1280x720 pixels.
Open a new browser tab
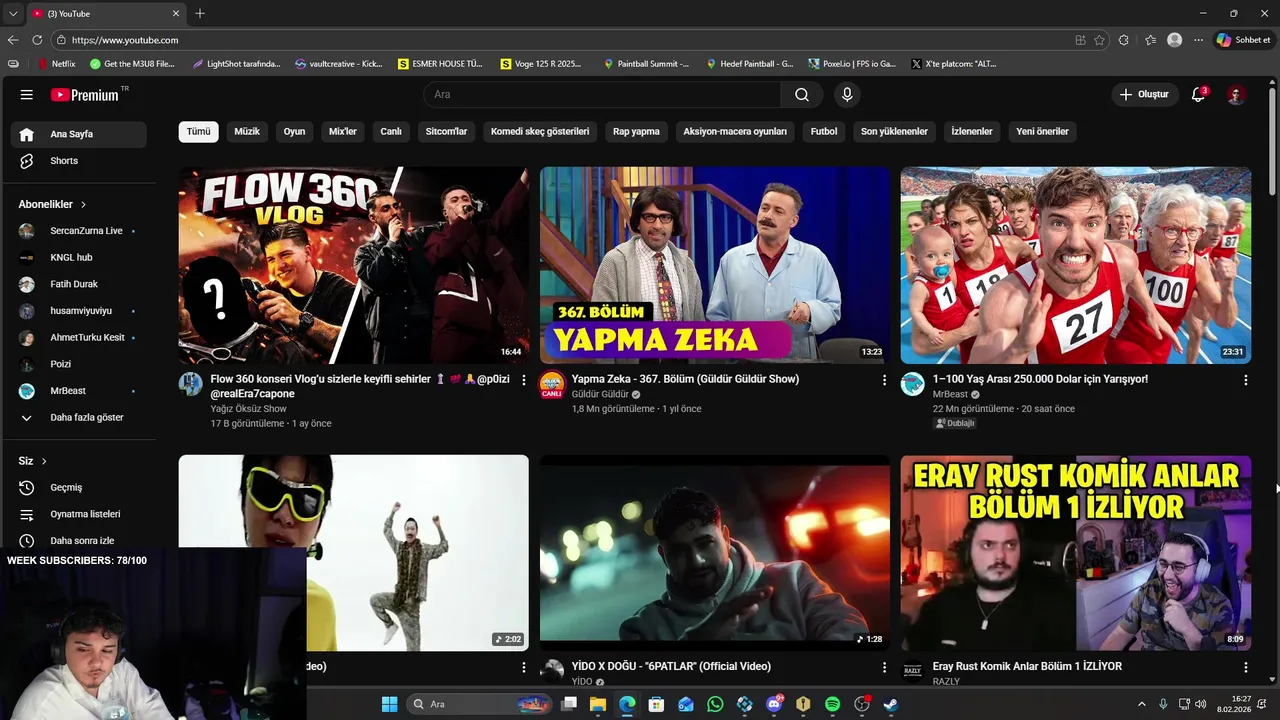point(200,13)
